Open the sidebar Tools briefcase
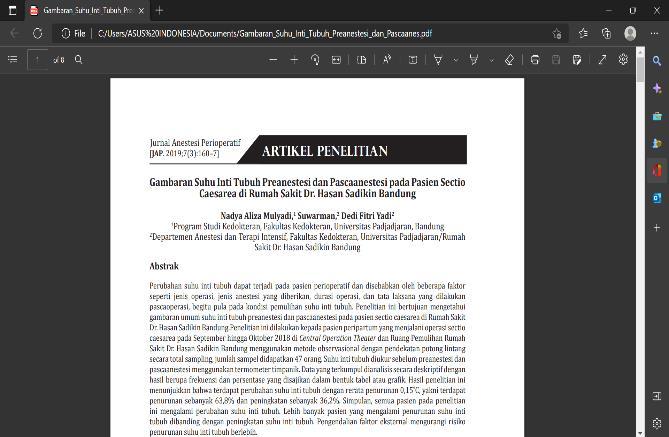 [657, 116]
